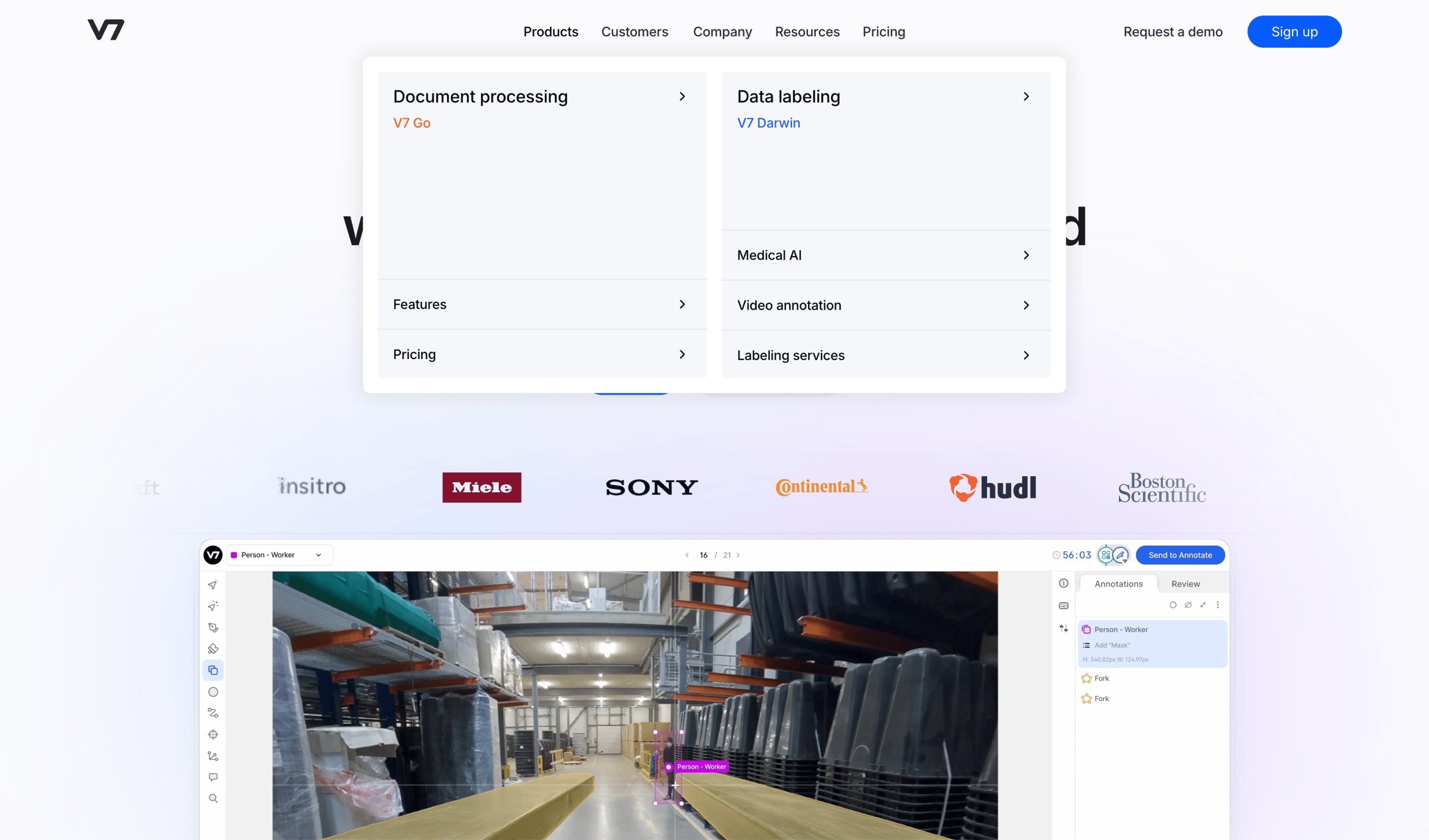Toggle hide annotations slashed-circle icon
The width and height of the screenshot is (1429, 840).
coord(1188,605)
